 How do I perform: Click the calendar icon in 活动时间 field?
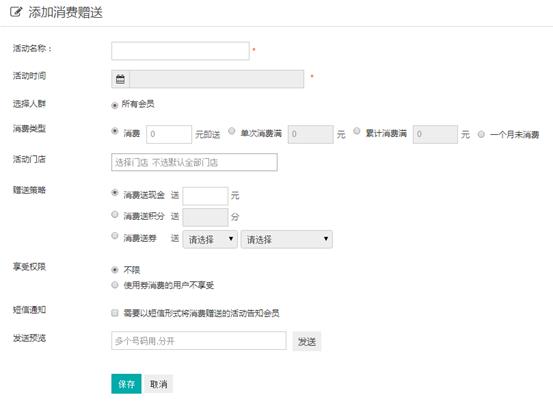(x=120, y=79)
